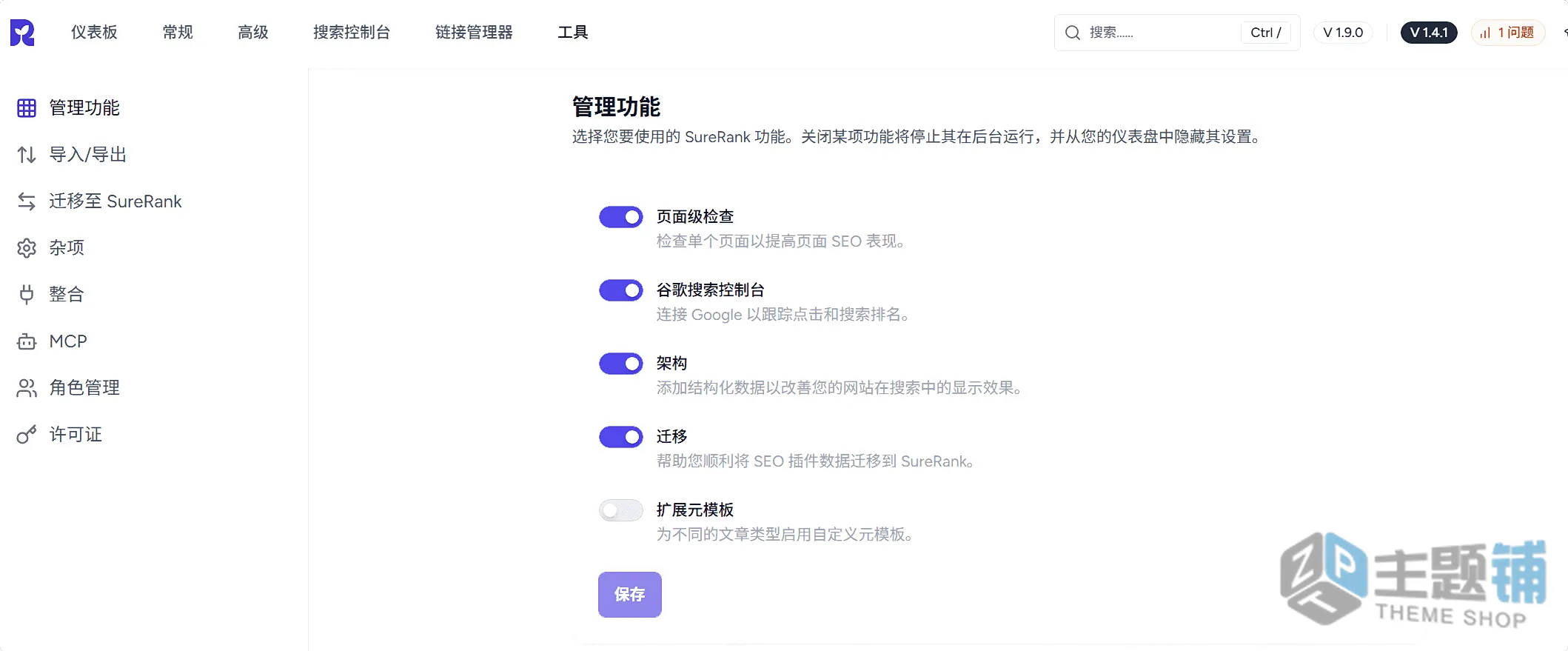Screen dimensions: 1568x651
Task: Open the 1 问题 issues badge
Action: pos(1508,33)
